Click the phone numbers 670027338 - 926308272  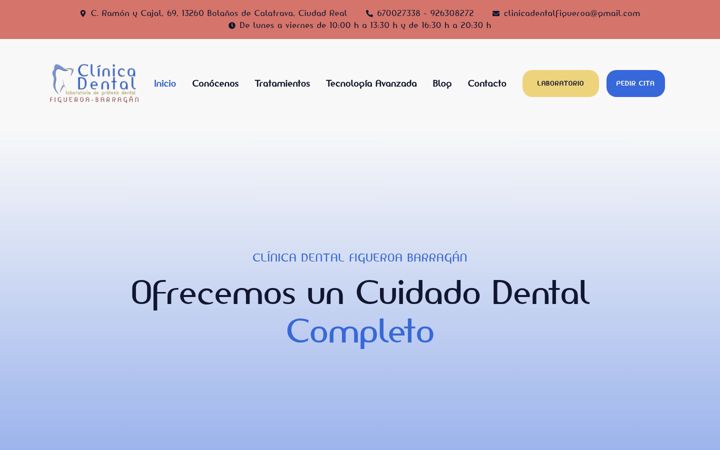tap(425, 13)
